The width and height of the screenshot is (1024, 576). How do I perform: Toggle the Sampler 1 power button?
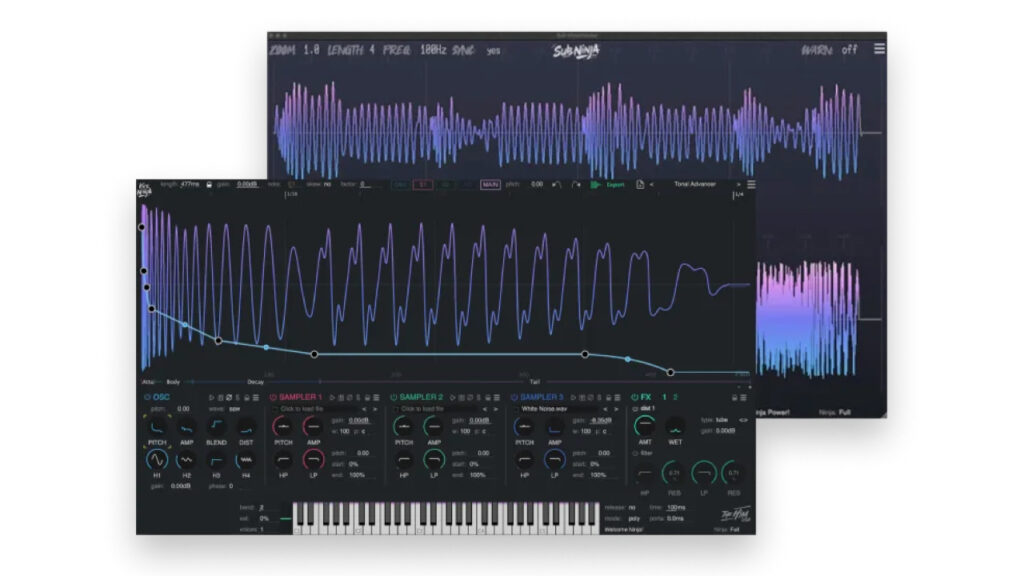(272, 397)
